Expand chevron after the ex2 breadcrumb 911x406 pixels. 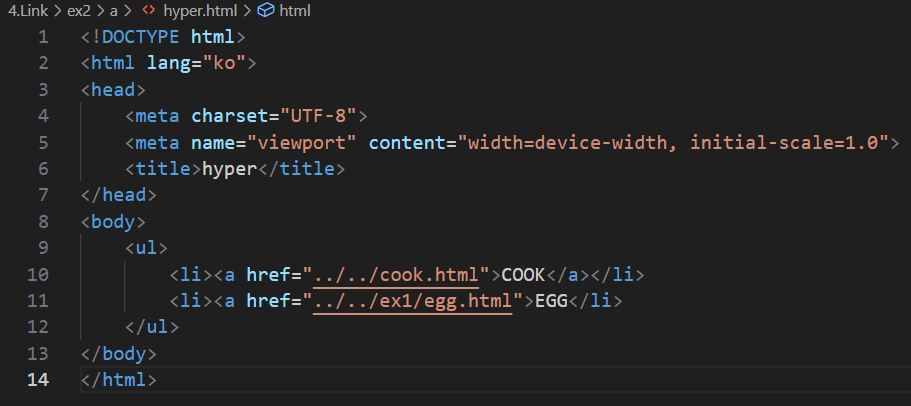99,11
